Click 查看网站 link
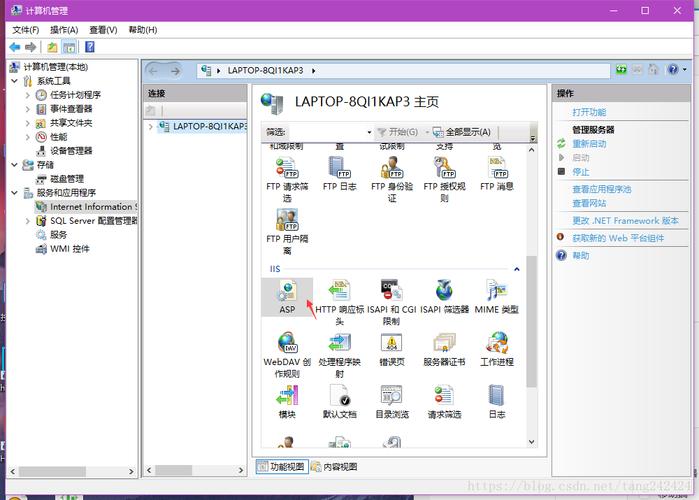Viewport: 699px width, 500px height. coord(589,204)
